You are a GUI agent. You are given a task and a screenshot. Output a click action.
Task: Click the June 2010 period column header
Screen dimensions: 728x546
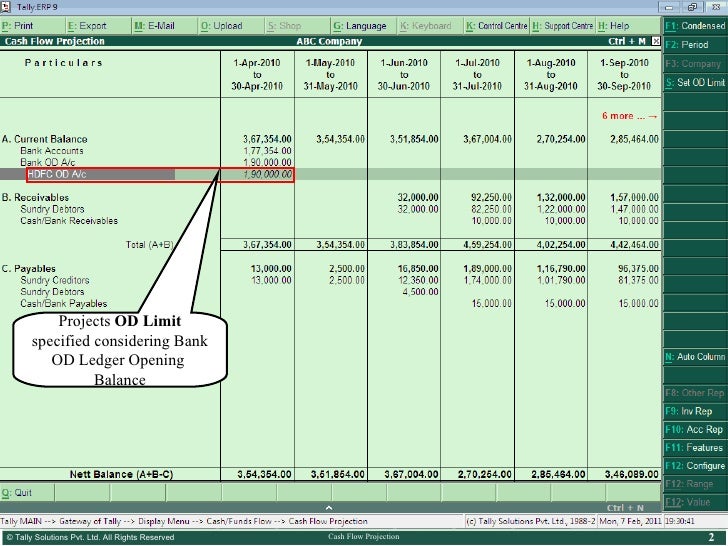click(404, 74)
